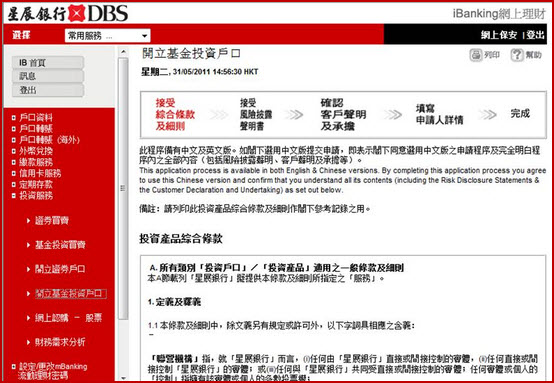
Task: Click the 訊息 button in sidebar
Action: 48,76
